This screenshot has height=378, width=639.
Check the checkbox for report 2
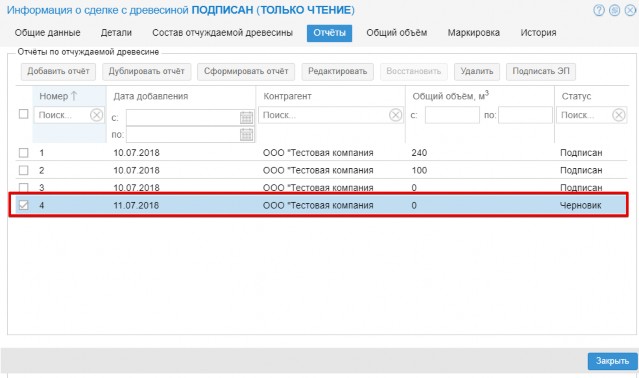24,170
